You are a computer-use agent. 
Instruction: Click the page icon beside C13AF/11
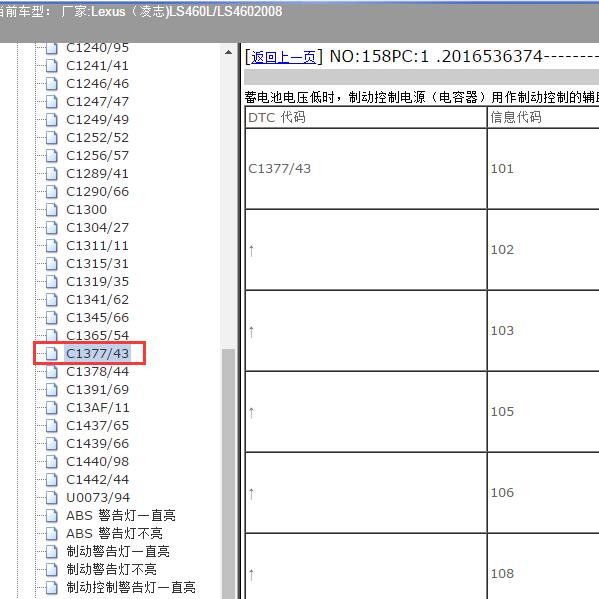point(52,408)
